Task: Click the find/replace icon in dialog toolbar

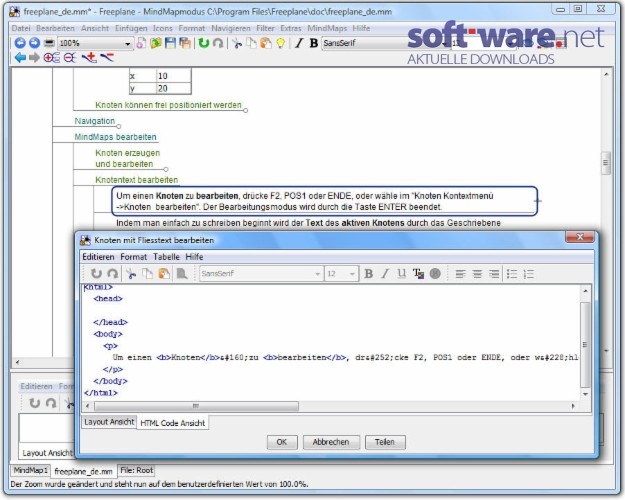Action: click(x=182, y=274)
